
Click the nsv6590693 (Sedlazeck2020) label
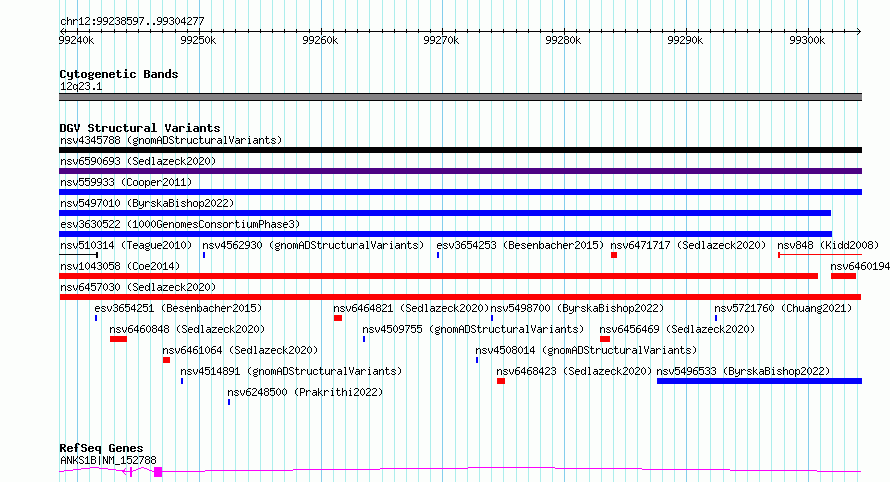point(138,161)
